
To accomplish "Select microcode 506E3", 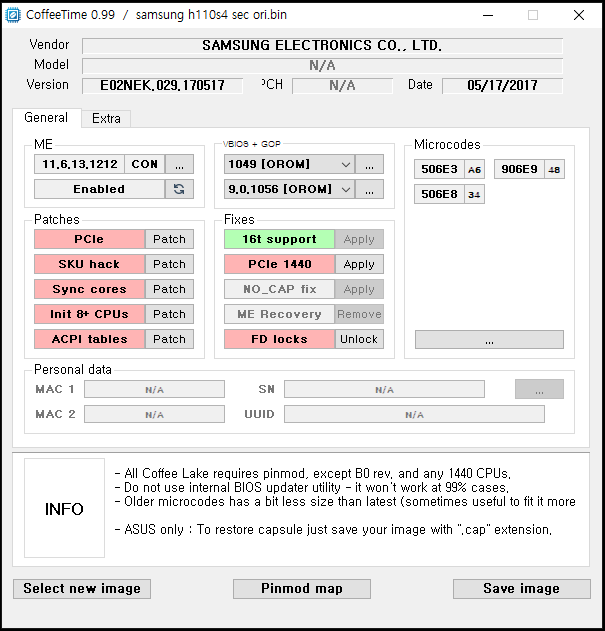I will tap(439, 169).
